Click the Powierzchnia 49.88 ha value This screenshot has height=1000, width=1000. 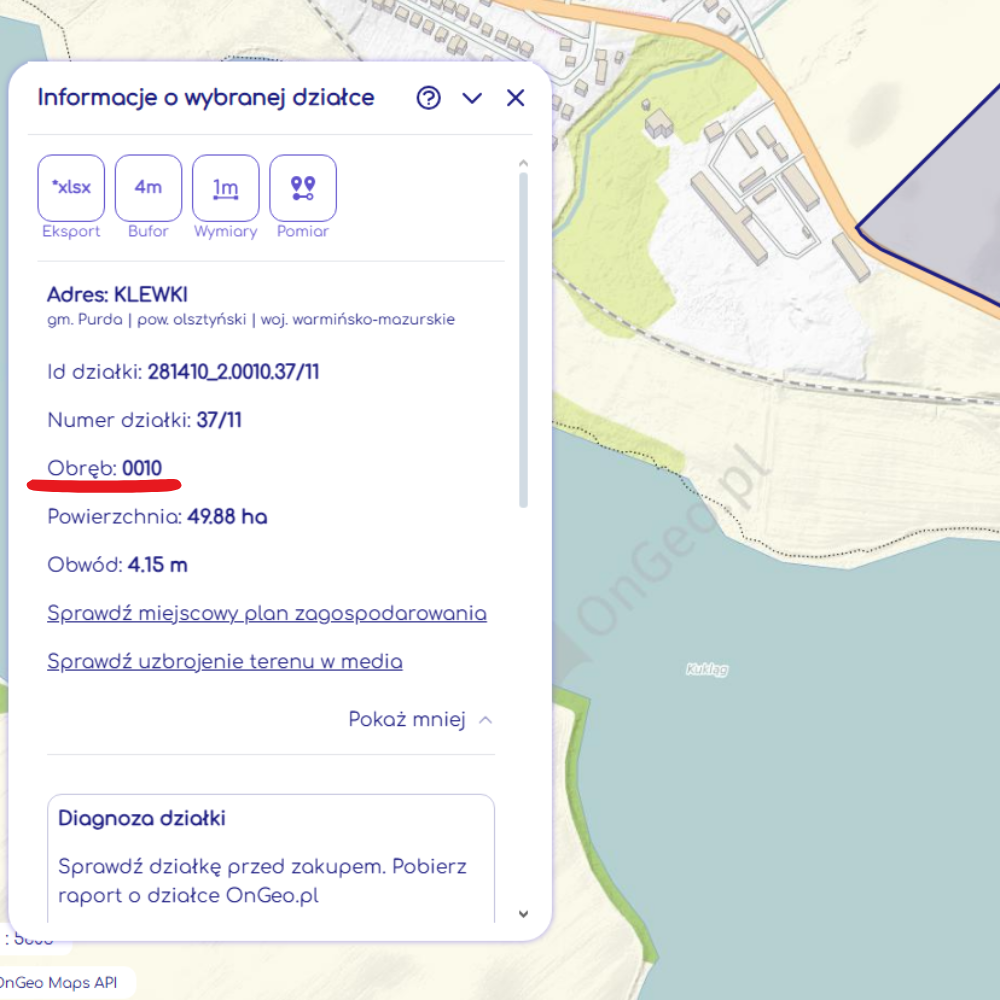[227, 517]
